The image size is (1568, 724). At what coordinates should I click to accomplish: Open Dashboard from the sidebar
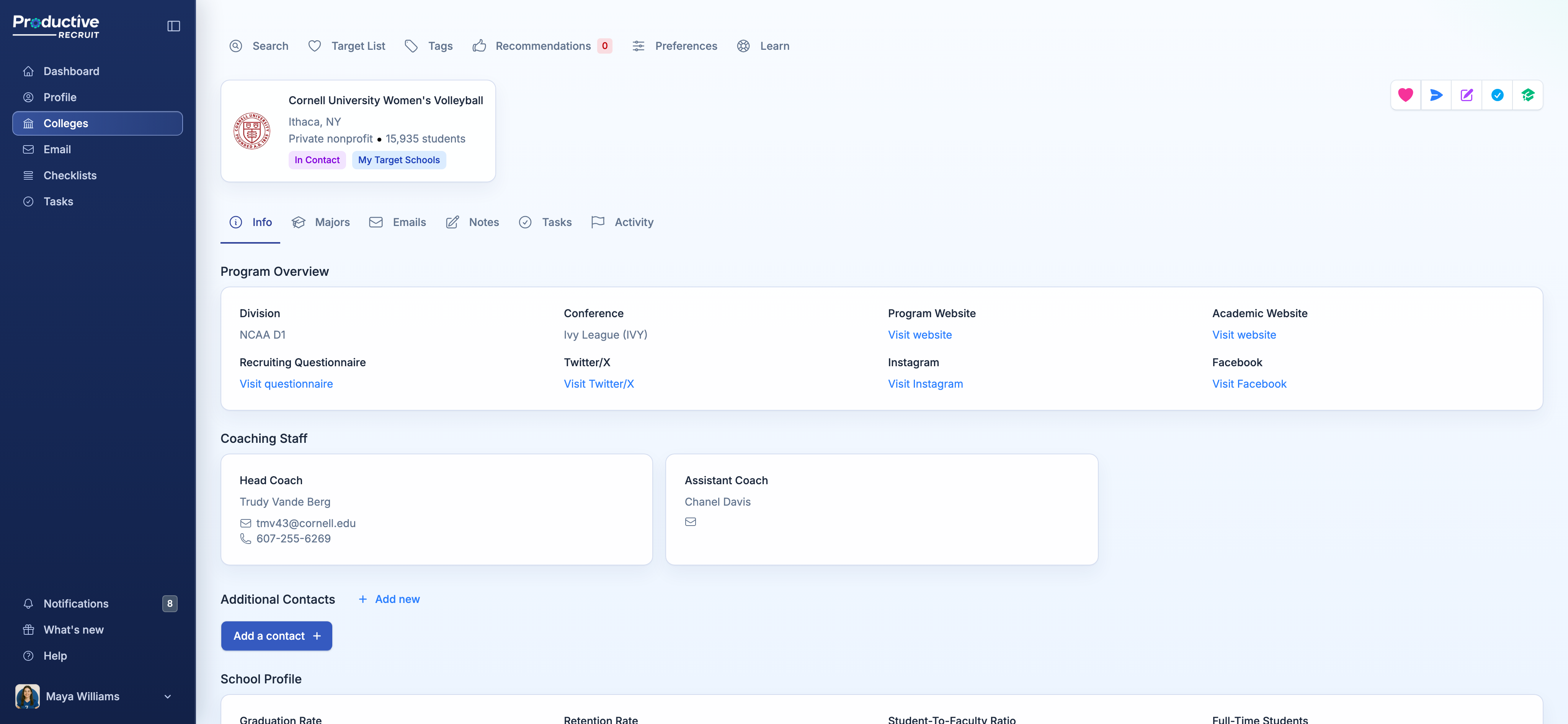click(97, 71)
